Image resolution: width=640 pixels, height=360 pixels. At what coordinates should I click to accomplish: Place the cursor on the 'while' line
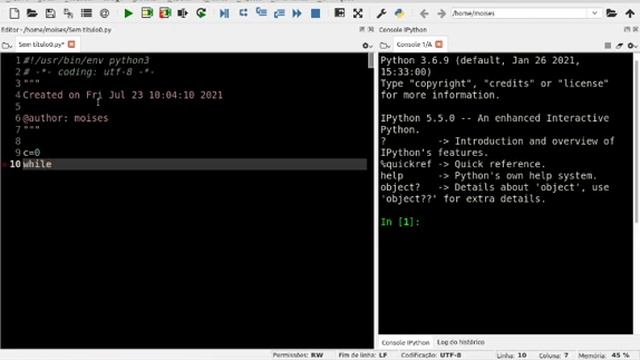click(195, 164)
